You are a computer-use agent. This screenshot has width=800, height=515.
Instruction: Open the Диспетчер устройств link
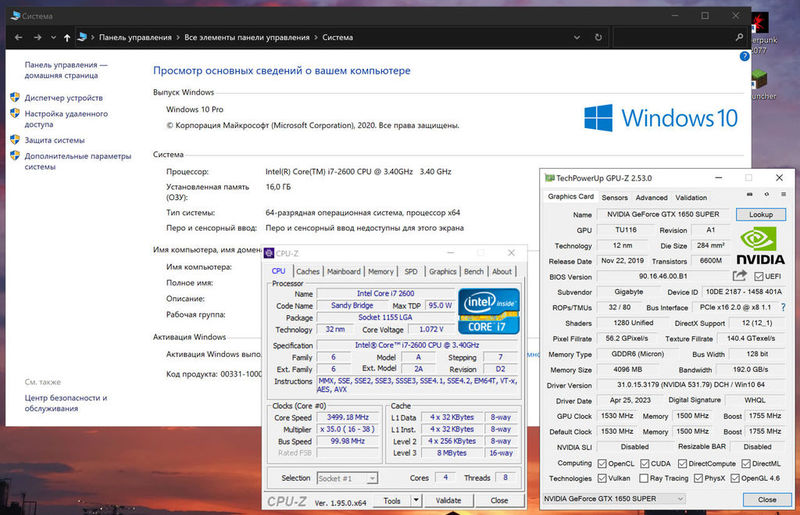64,97
